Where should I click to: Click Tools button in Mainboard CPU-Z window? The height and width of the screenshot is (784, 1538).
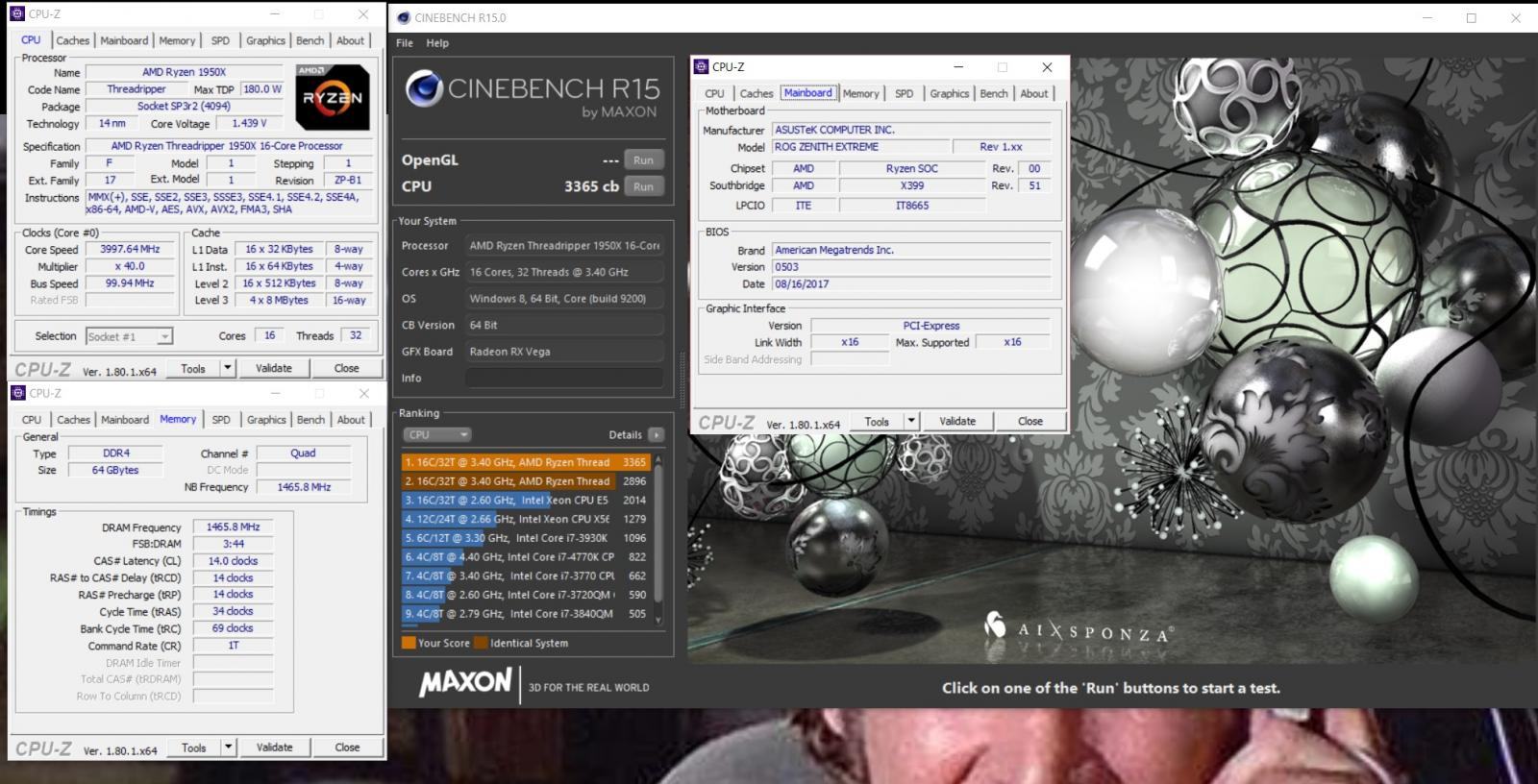point(877,421)
